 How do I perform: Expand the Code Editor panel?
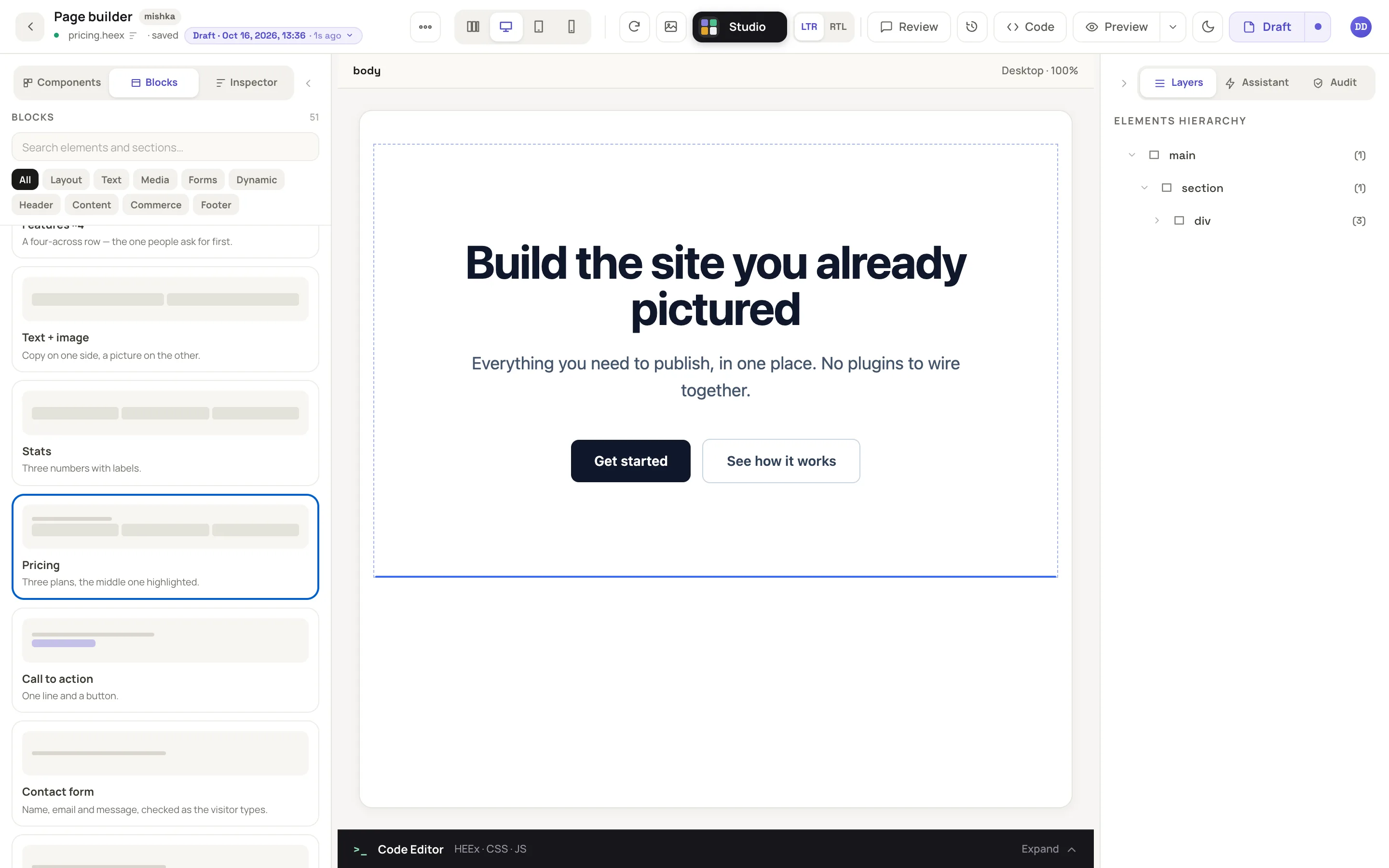click(1048, 849)
